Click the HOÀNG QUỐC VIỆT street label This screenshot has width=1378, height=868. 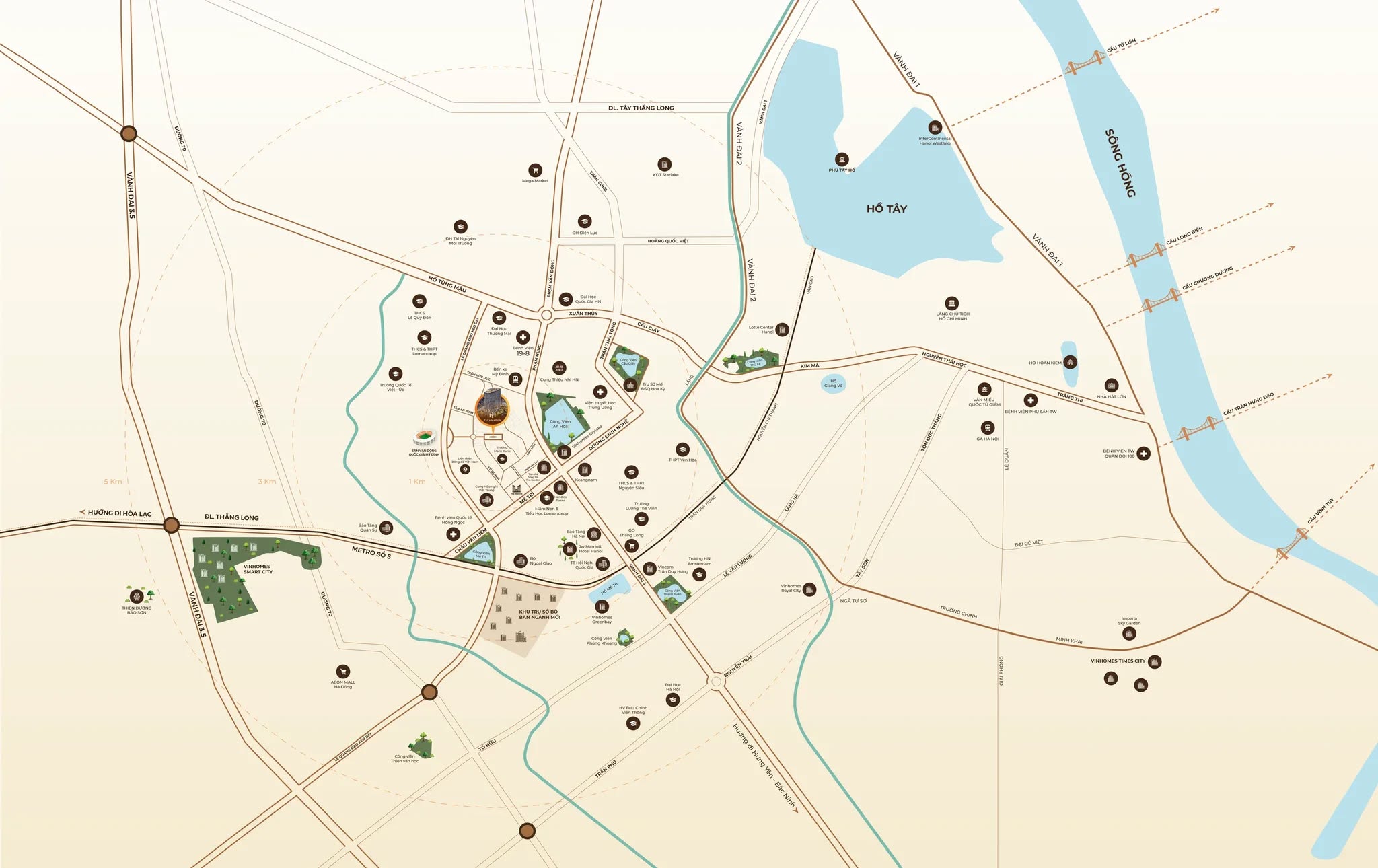click(668, 241)
